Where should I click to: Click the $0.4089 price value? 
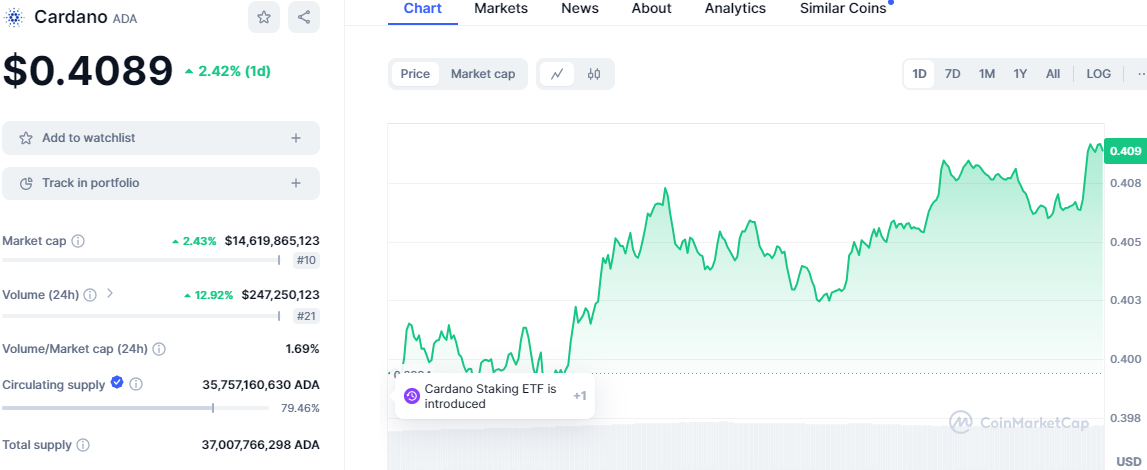(x=89, y=71)
